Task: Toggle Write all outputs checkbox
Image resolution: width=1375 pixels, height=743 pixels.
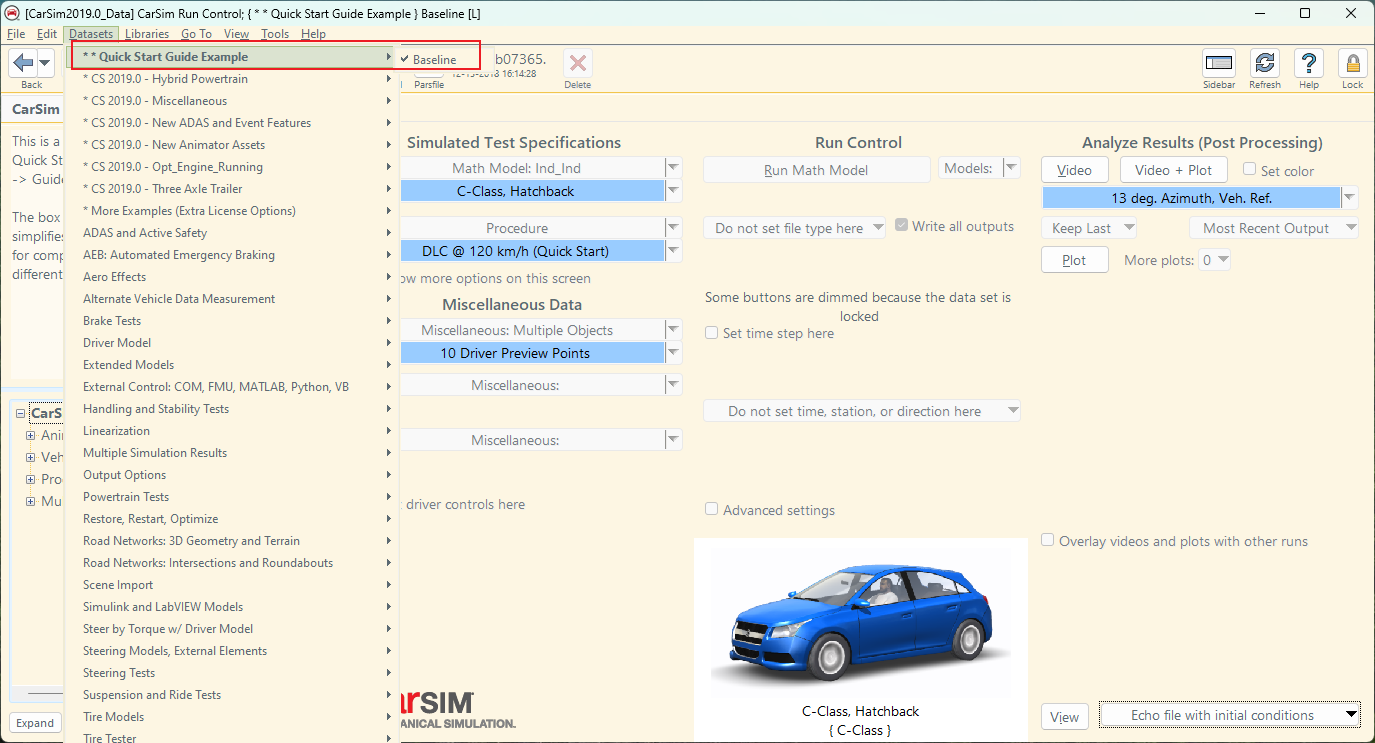Action: (x=902, y=226)
